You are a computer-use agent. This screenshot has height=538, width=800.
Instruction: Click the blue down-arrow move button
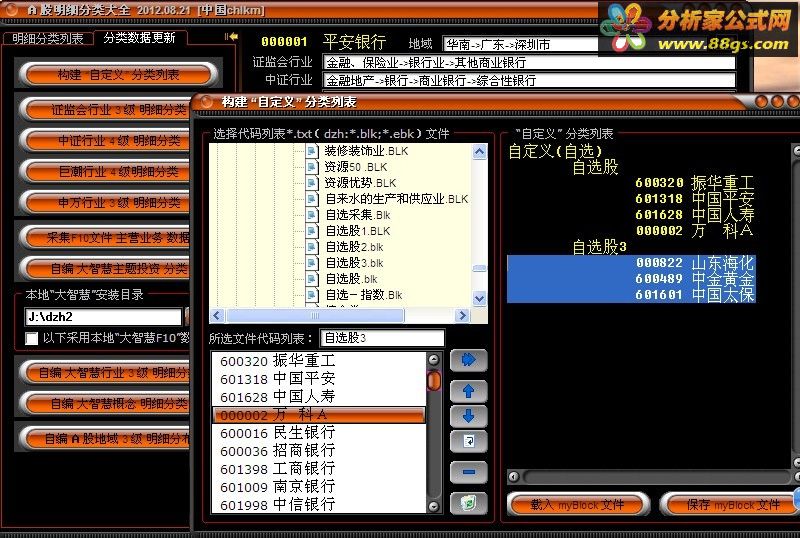coord(468,417)
